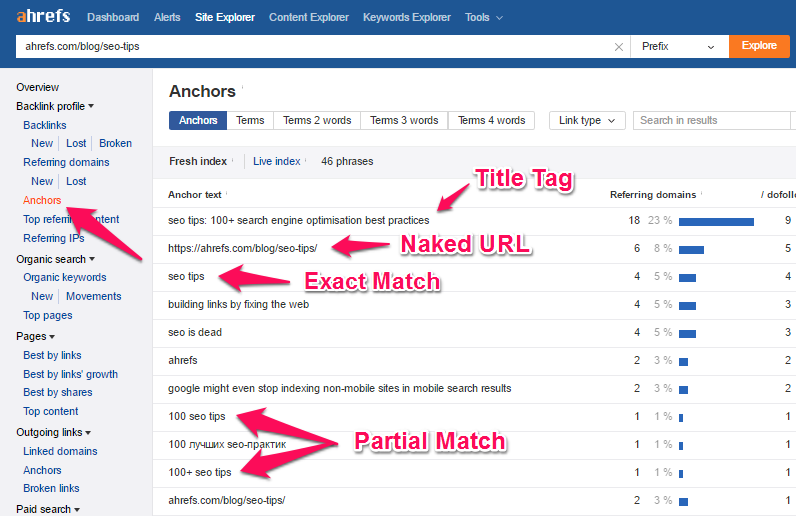Viewport: 796px width, 516px height.
Task: Open the Prefix mode dropdown
Action: pos(679,46)
